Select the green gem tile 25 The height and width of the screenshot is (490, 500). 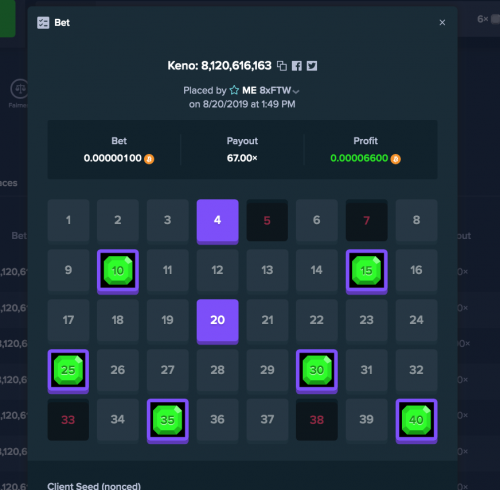tap(68, 371)
